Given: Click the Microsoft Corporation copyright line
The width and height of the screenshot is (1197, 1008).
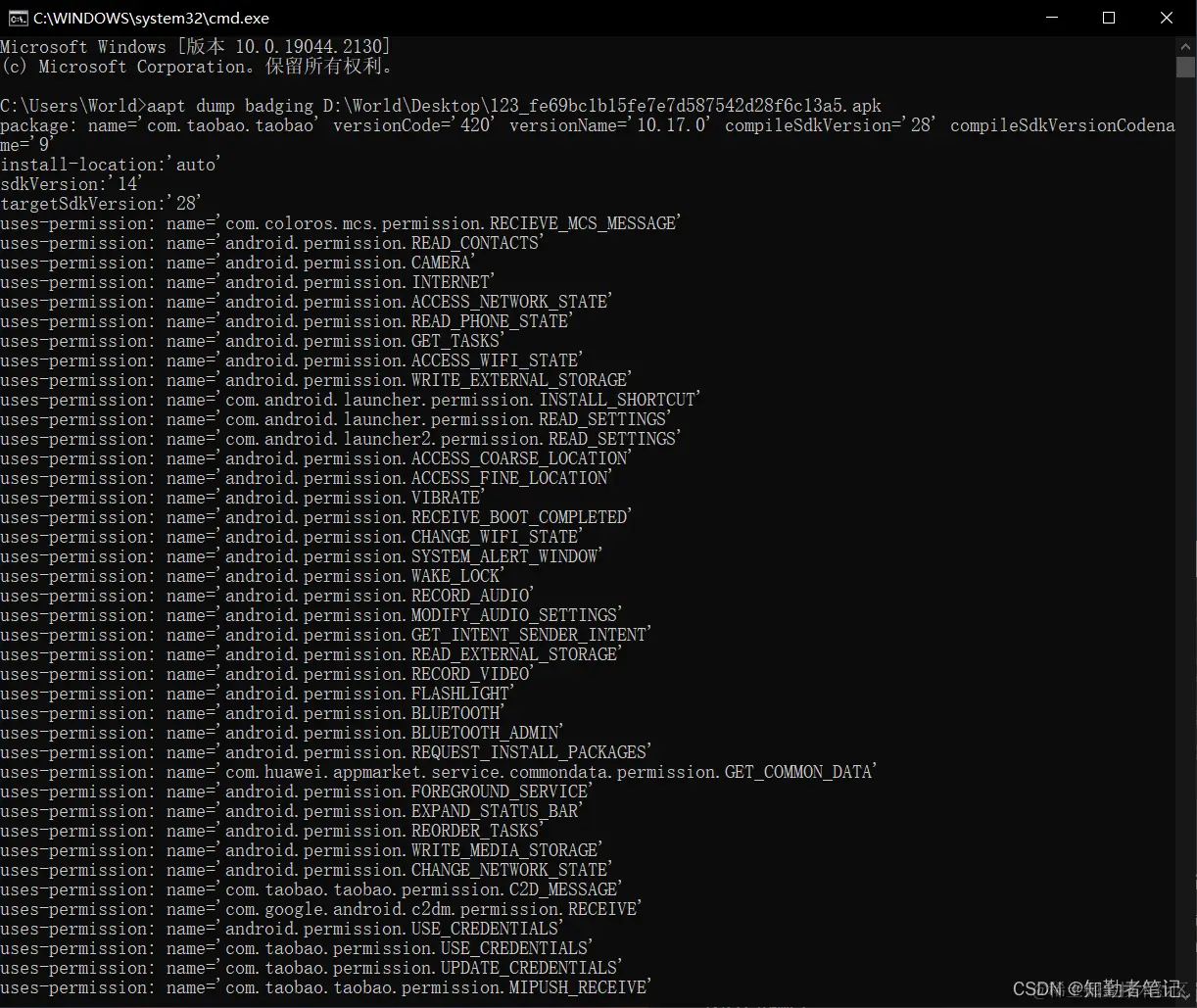Looking at the screenshot, I should click(x=197, y=67).
